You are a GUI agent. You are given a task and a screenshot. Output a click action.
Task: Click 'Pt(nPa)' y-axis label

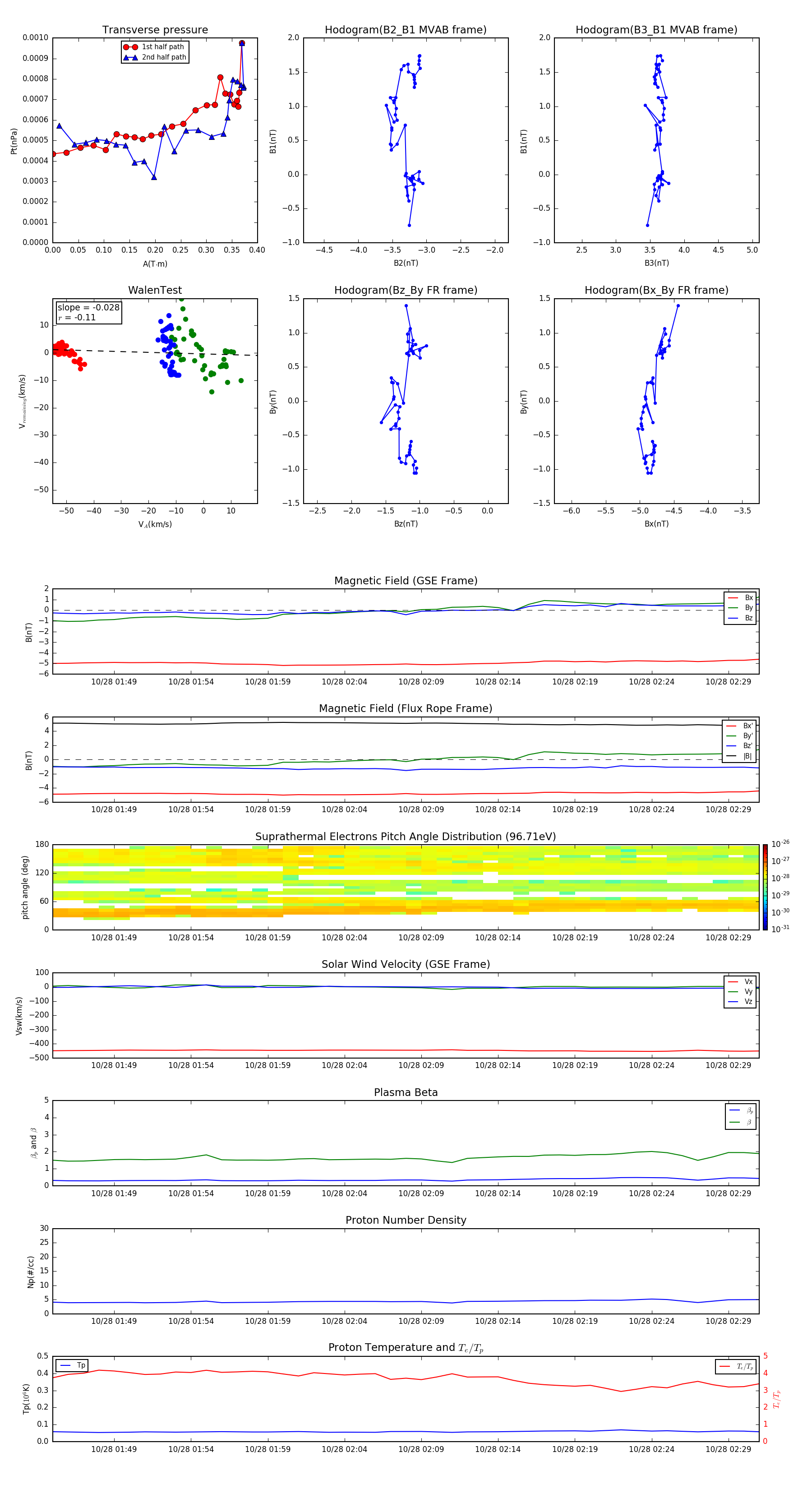[x=14, y=140]
